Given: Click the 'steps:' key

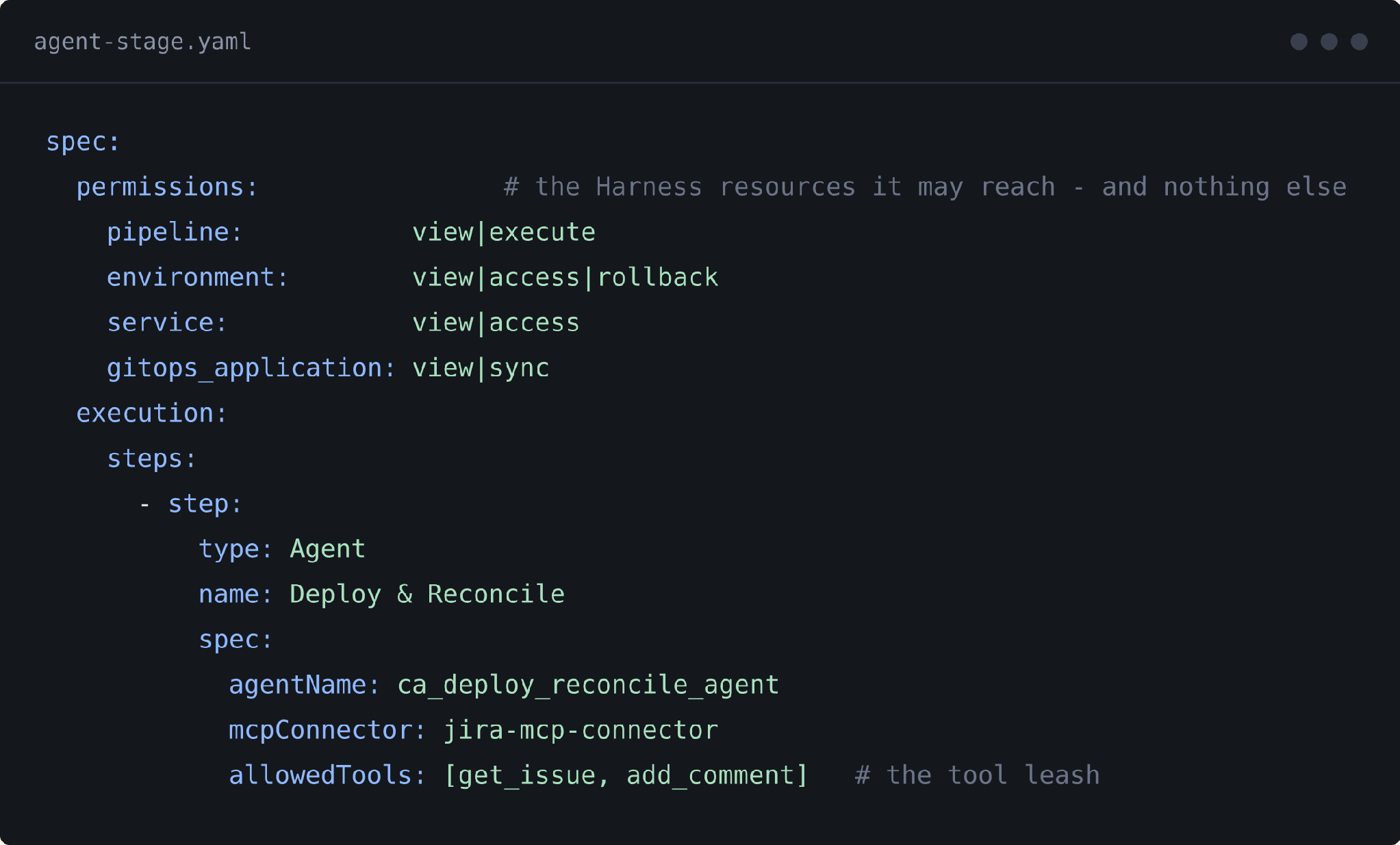Looking at the screenshot, I should point(152,458).
